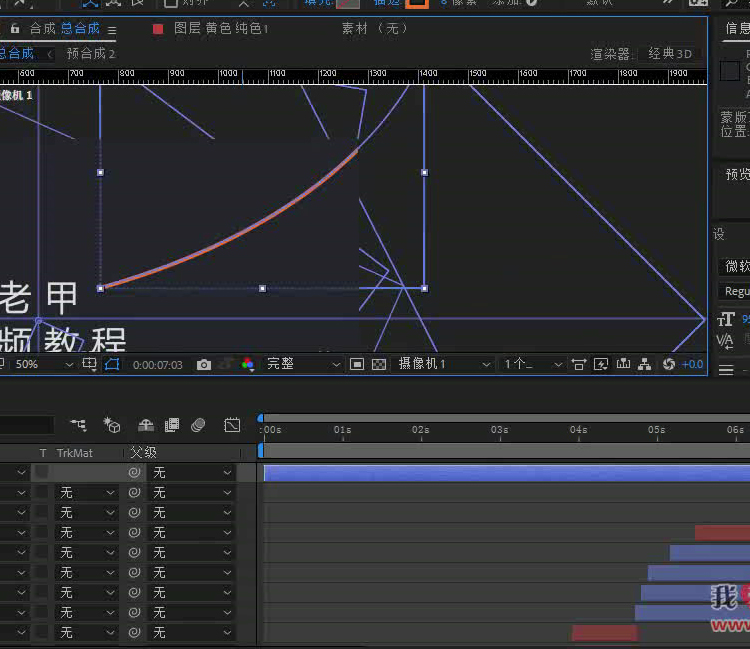Open the 摄像机 1 view dropdown
The image size is (750, 649).
pyautogui.click(x=444, y=364)
